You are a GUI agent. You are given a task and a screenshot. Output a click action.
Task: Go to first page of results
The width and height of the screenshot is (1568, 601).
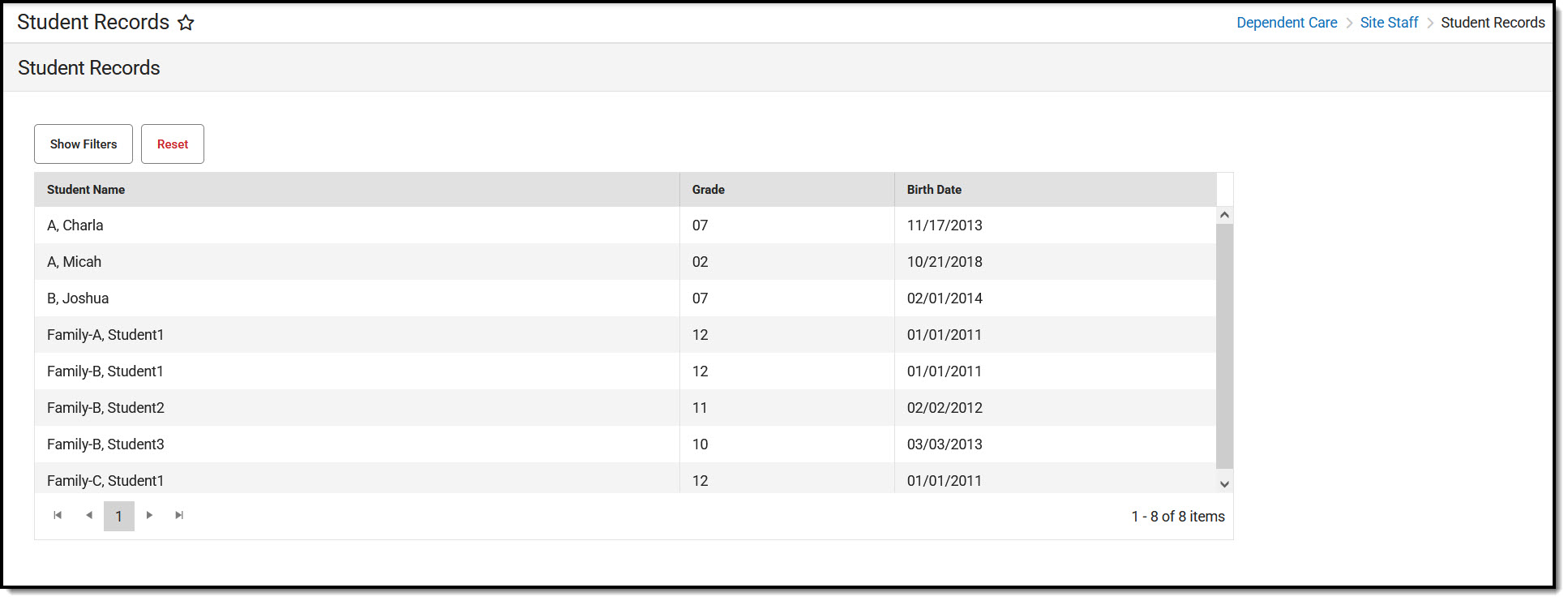click(58, 515)
